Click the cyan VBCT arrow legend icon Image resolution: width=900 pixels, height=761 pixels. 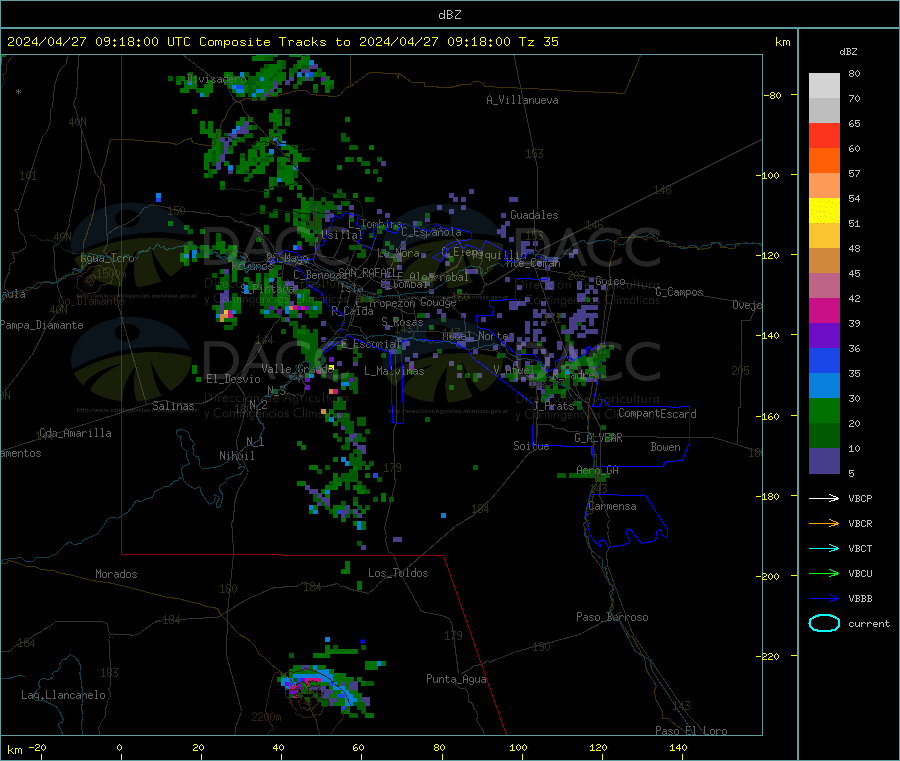(824, 549)
